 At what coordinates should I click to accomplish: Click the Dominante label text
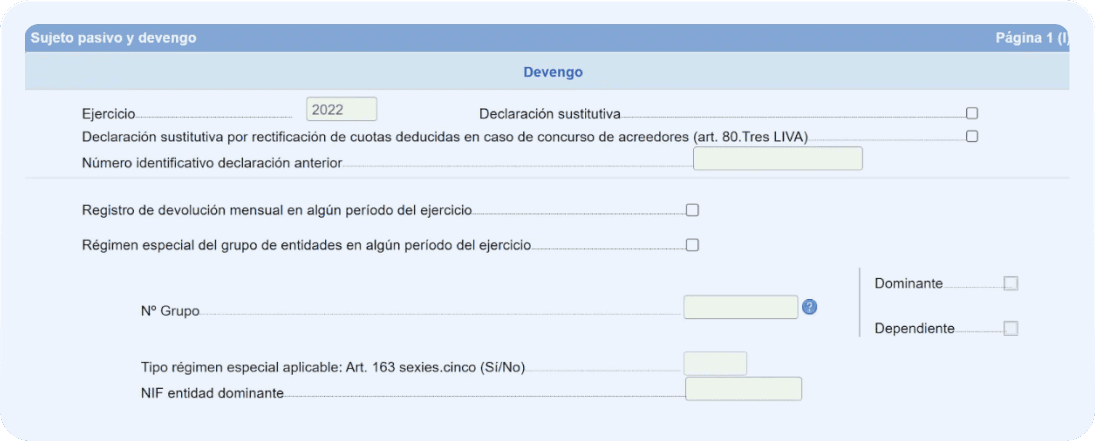909,283
